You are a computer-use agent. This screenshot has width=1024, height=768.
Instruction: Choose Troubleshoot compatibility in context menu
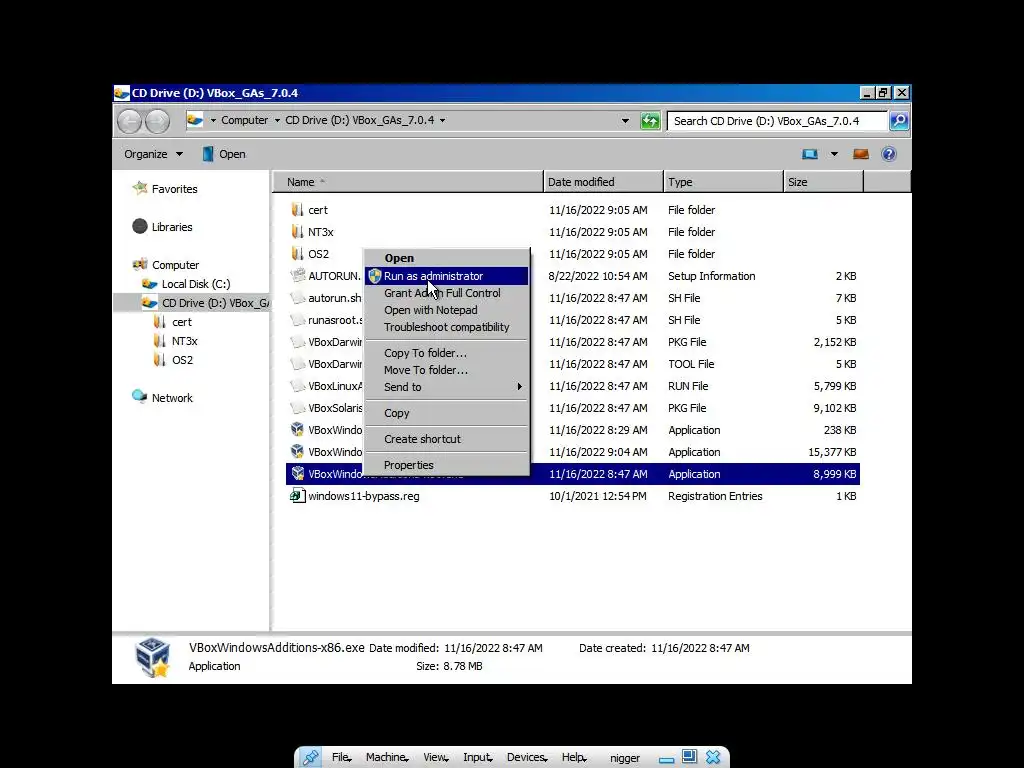pyautogui.click(x=447, y=327)
